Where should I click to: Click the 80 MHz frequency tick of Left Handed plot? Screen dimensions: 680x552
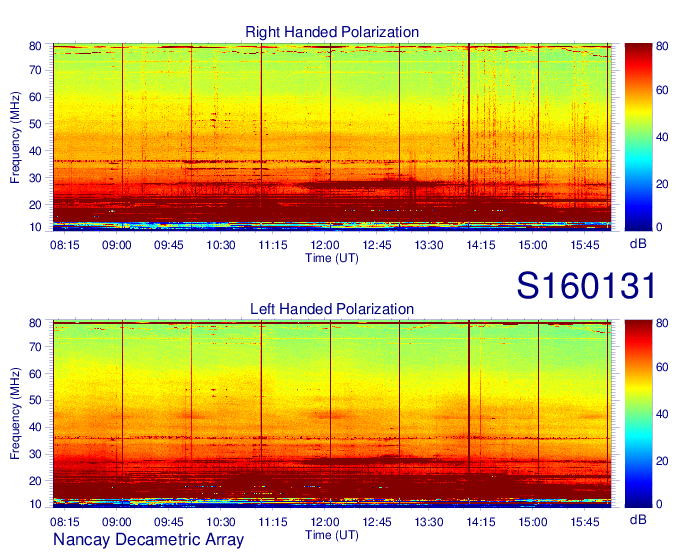[35, 323]
